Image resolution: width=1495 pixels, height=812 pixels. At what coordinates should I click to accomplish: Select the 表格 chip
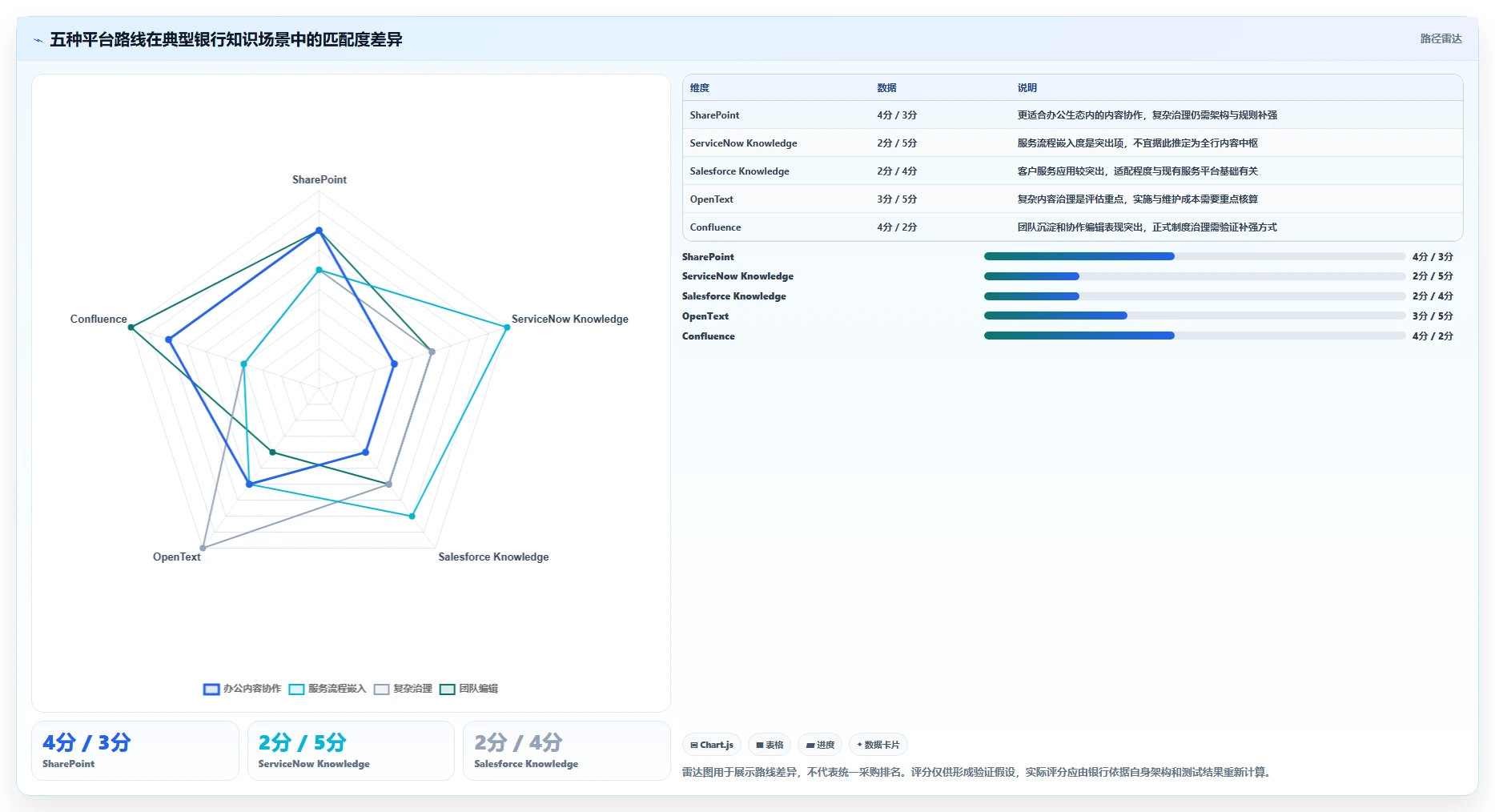pos(770,745)
